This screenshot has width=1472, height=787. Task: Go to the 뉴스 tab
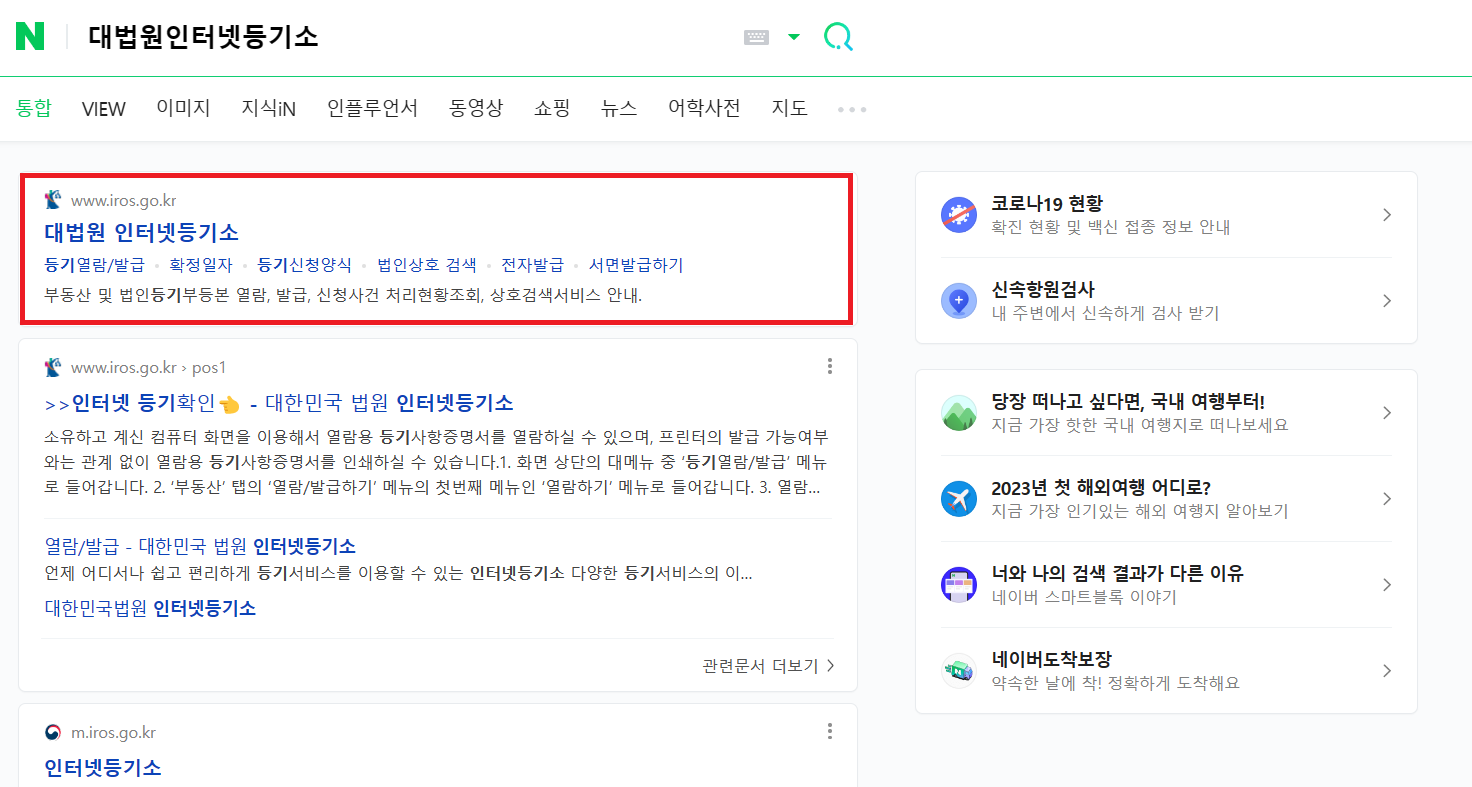click(x=619, y=108)
